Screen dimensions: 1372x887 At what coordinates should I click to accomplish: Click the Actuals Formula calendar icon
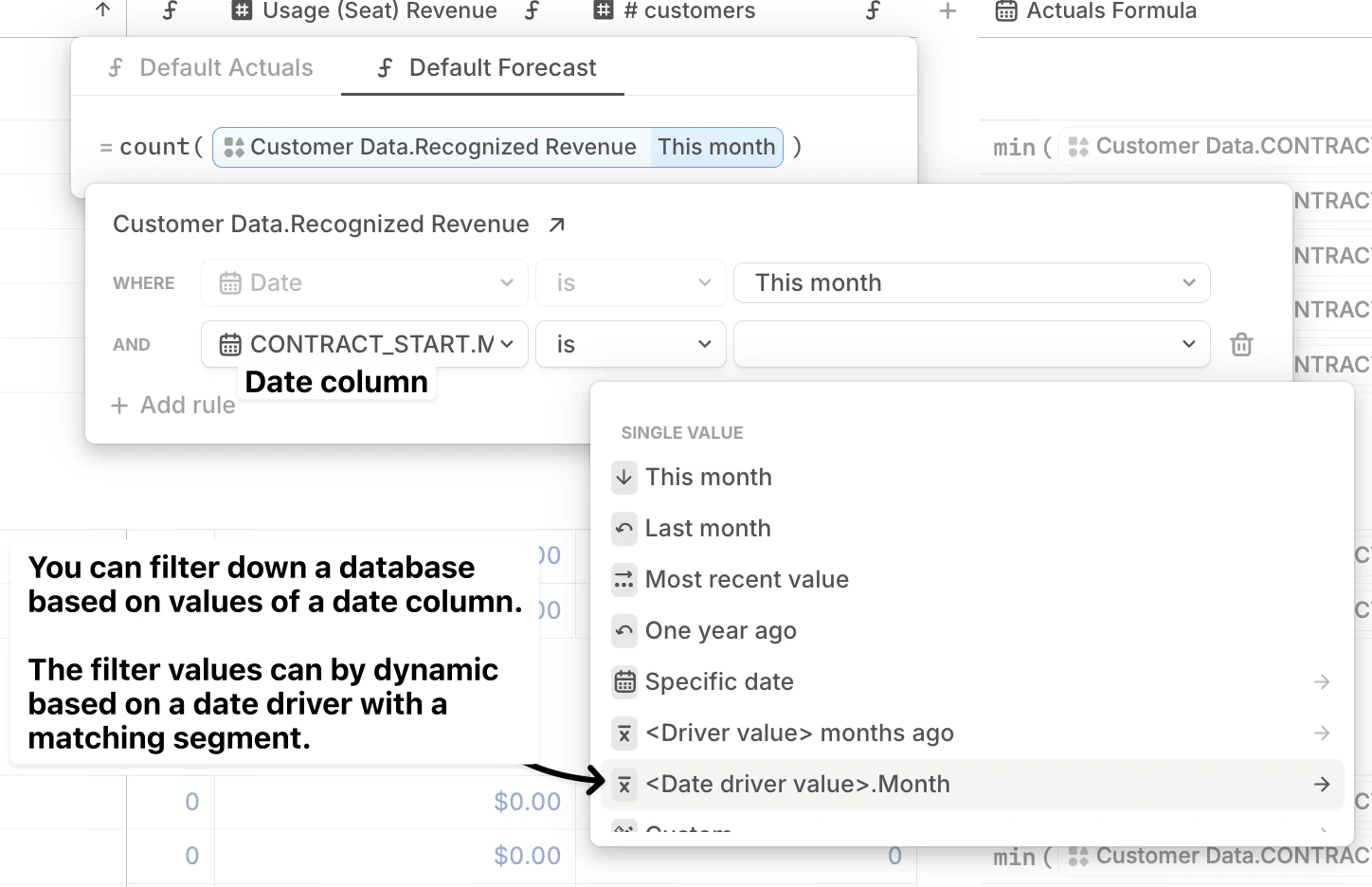pyautogui.click(x=1006, y=11)
